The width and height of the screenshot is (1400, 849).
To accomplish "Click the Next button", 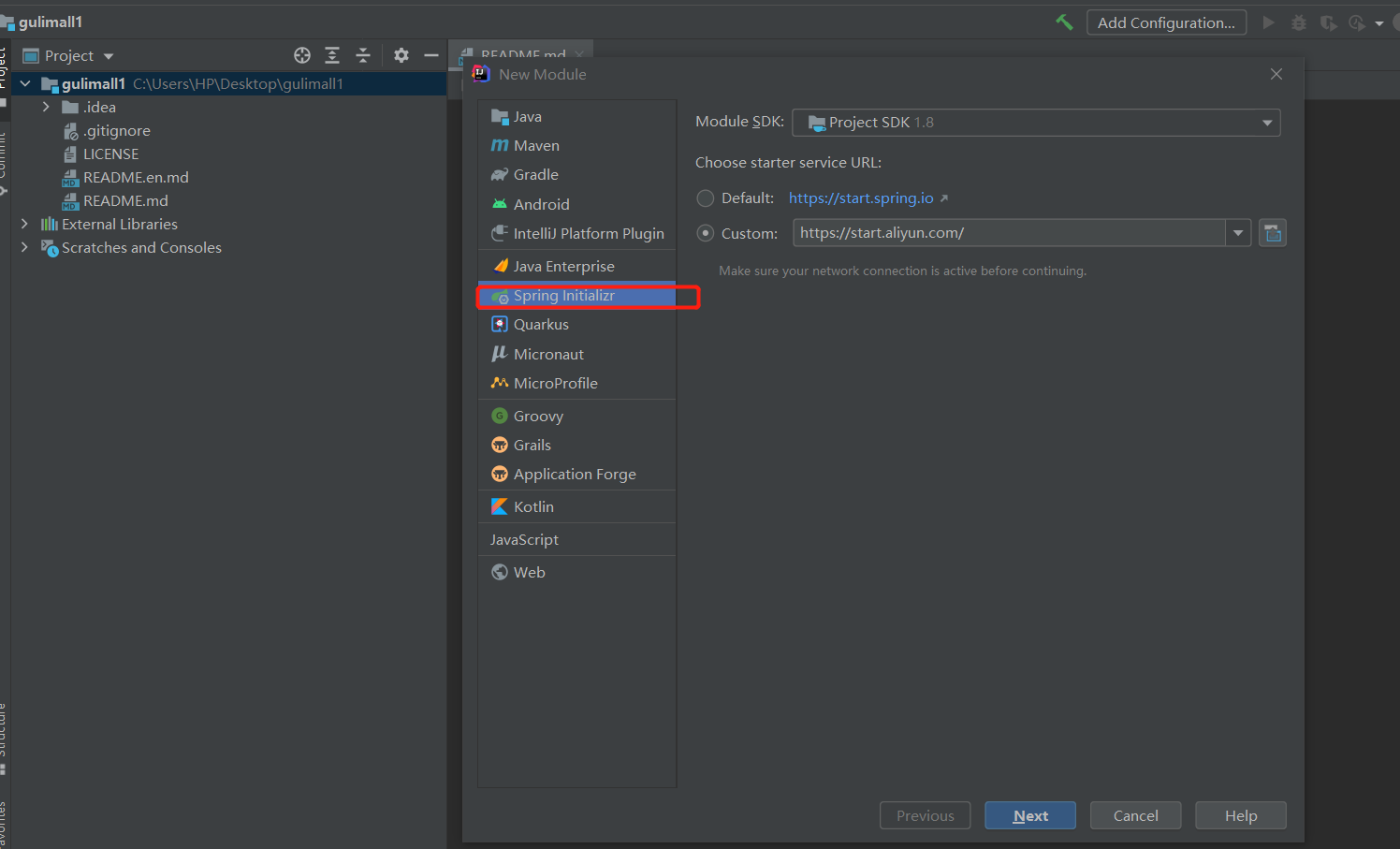I will (1030, 815).
